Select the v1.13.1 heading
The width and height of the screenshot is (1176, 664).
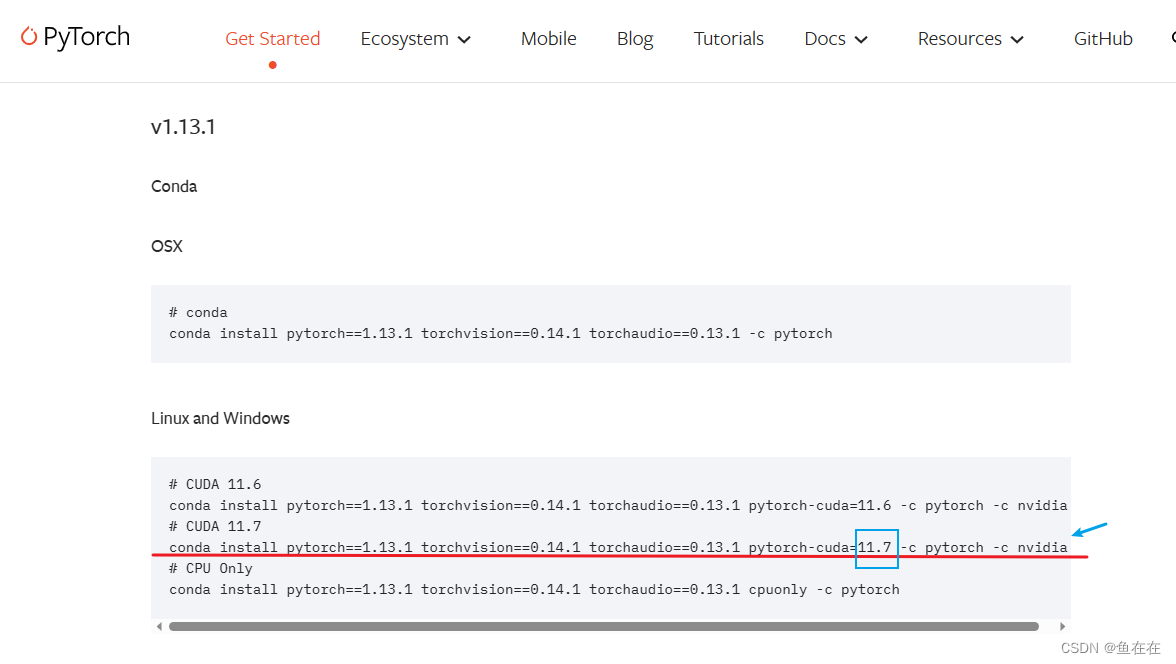tap(183, 127)
